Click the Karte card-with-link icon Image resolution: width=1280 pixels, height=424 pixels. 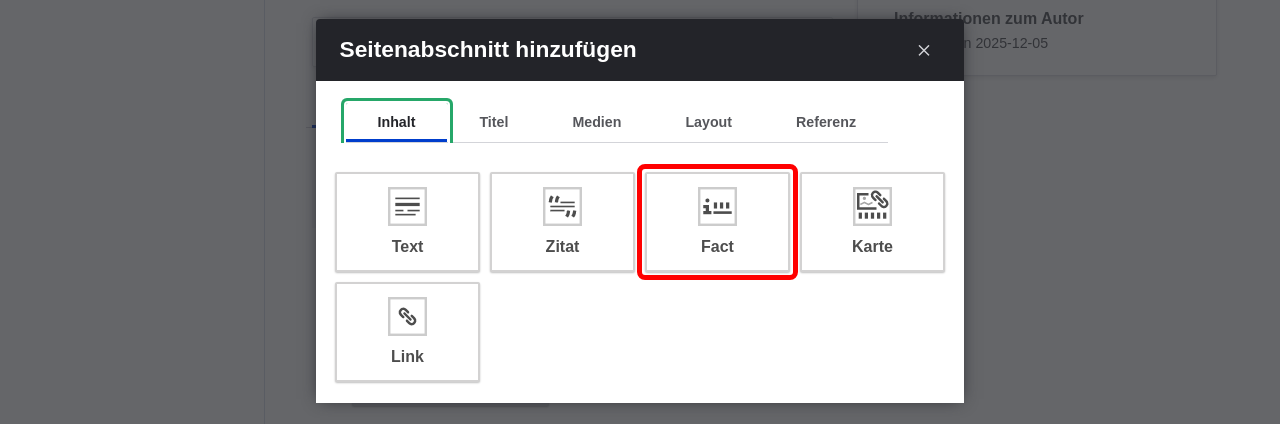pyautogui.click(x=872, y=206)
